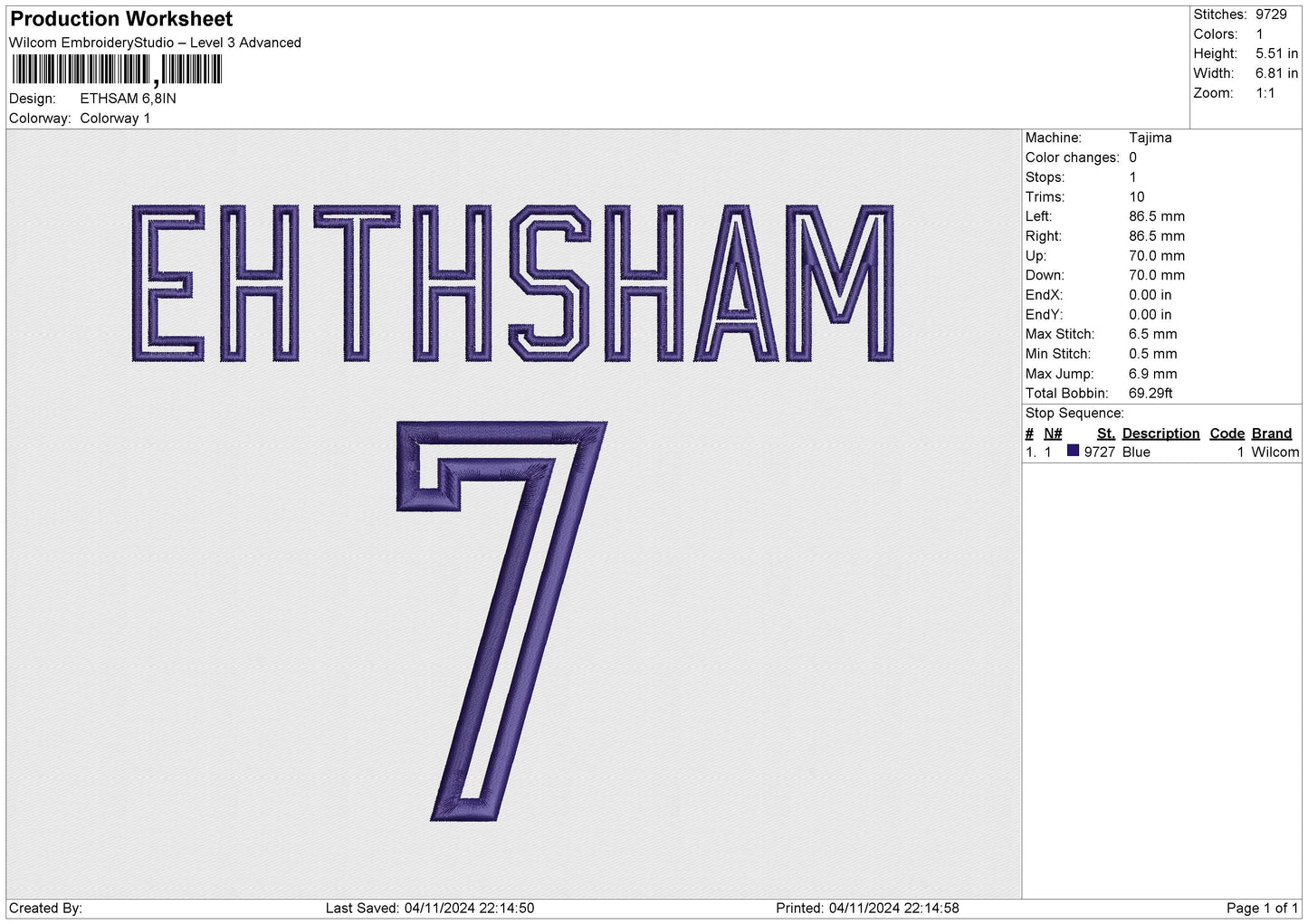Click the Wilcom EmbroideryStudio – Level 3 Advanced text
1308x924 pixels.
[x=155, y=43]
